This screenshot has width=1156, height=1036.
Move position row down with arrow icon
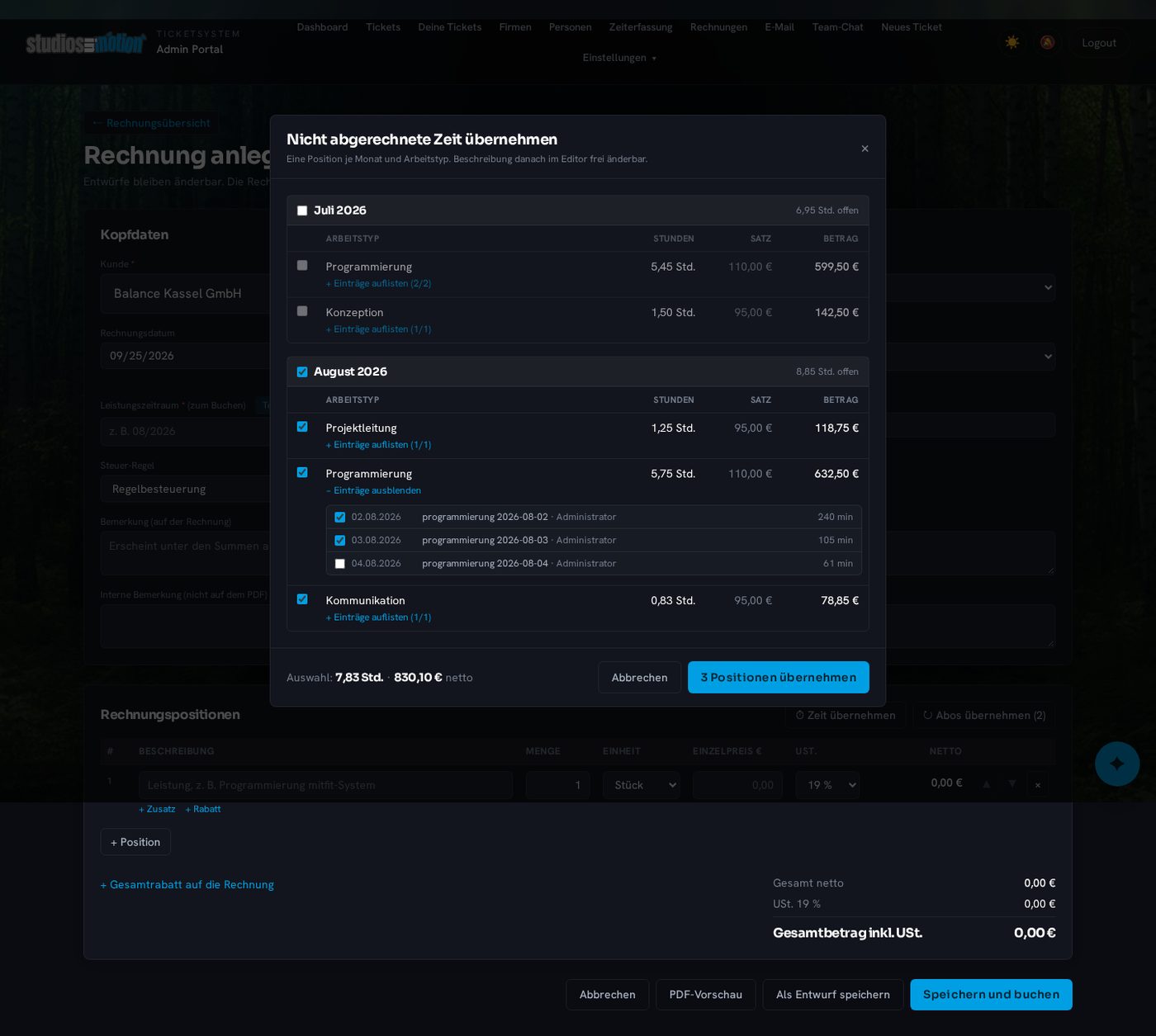pos(1011,783)
